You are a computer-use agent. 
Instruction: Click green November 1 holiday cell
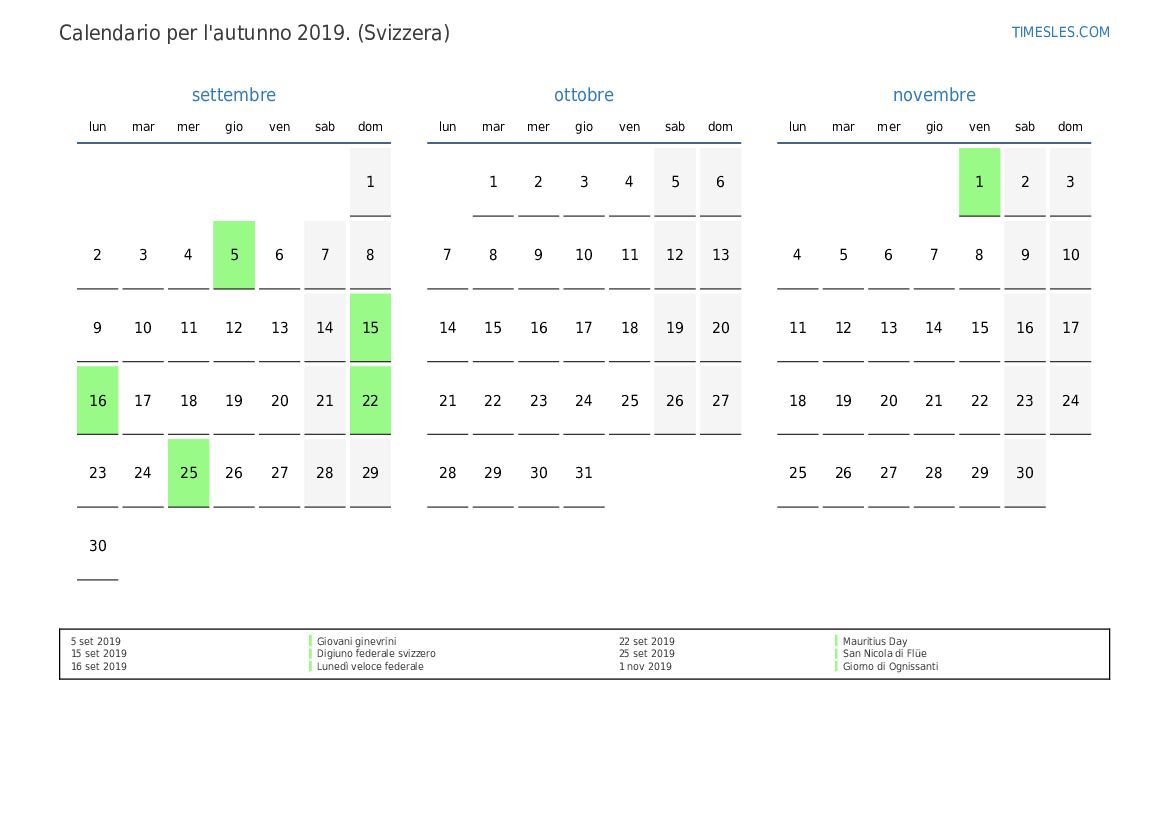979,182
